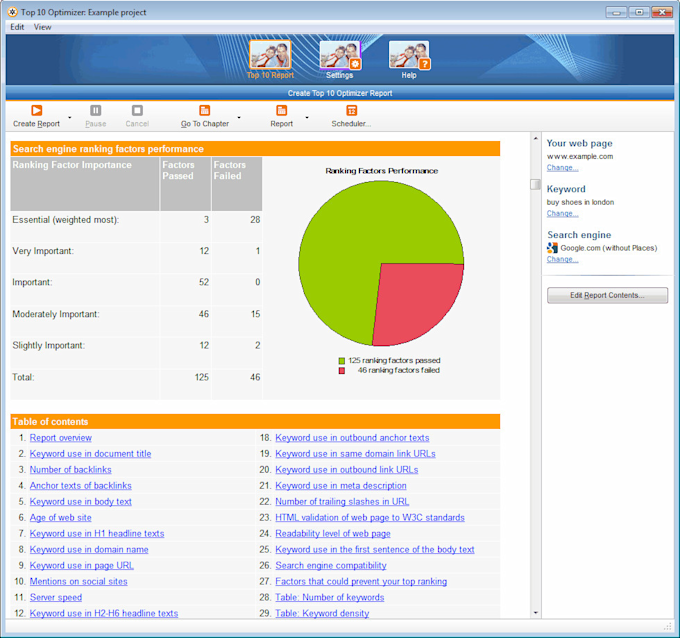
Task: Open HTML validation to W3C standards link
Action: [370, 517]
